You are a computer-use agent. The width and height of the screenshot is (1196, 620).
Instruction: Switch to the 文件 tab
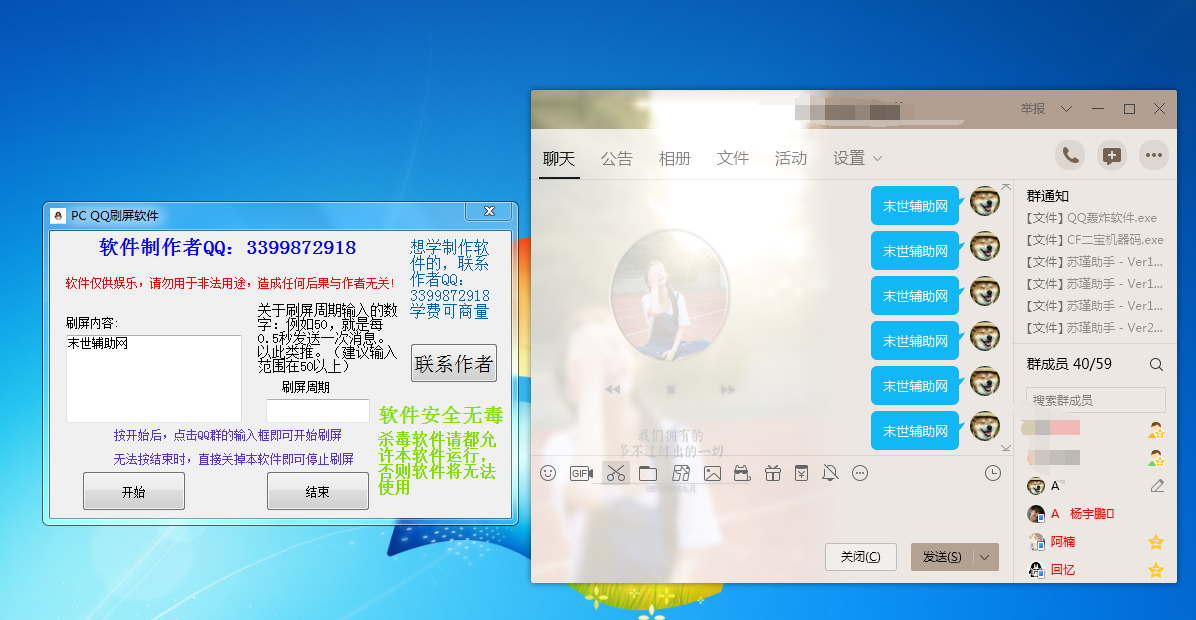pyautogui.click(x=732, y=159)
